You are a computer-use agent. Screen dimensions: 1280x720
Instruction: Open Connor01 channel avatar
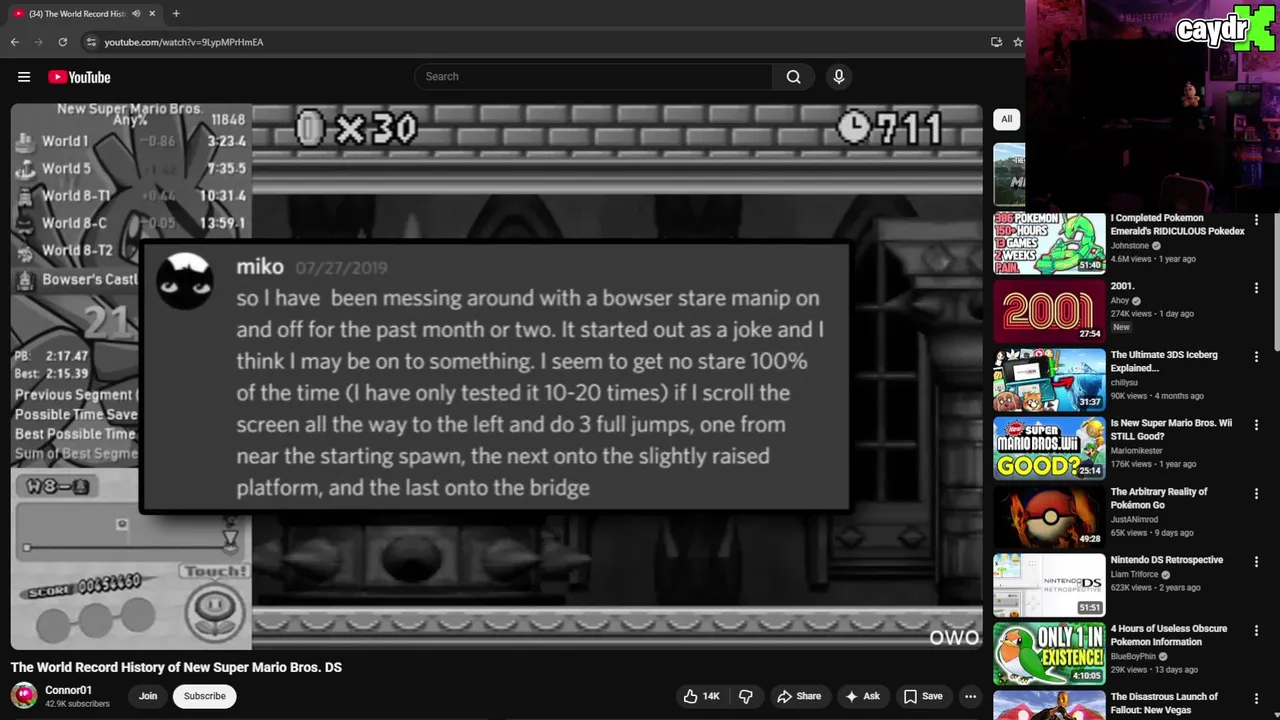[x=24, y=696]
